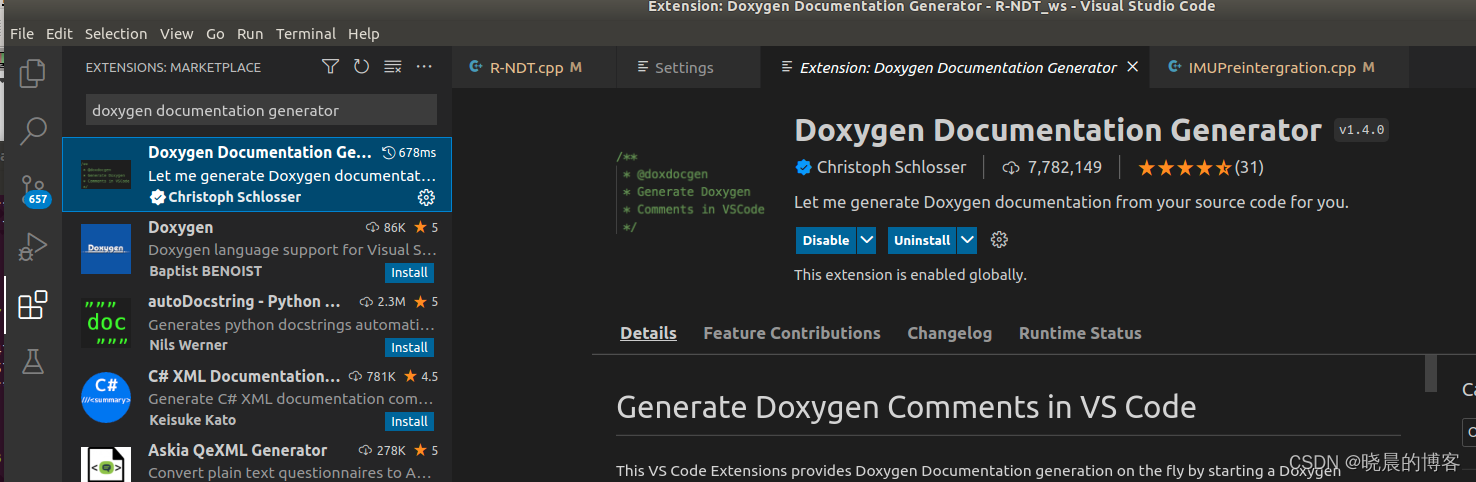Open the Run and Debug view
This screenshot has width=1476, height=482.
(33, 246)
